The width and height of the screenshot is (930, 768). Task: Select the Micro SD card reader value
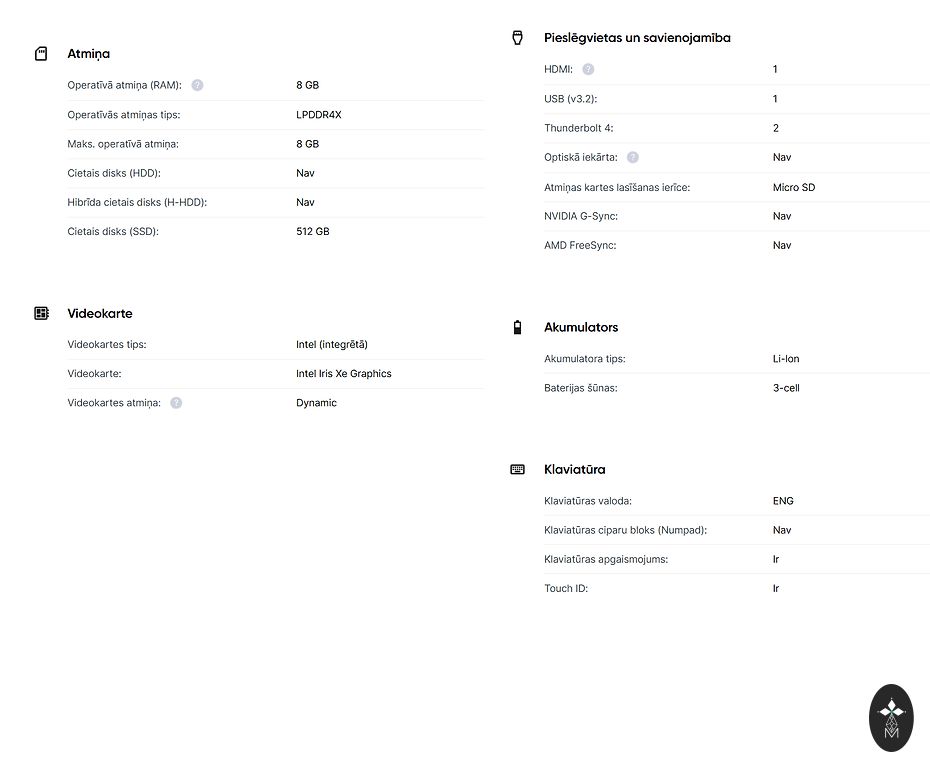[794, 187]
